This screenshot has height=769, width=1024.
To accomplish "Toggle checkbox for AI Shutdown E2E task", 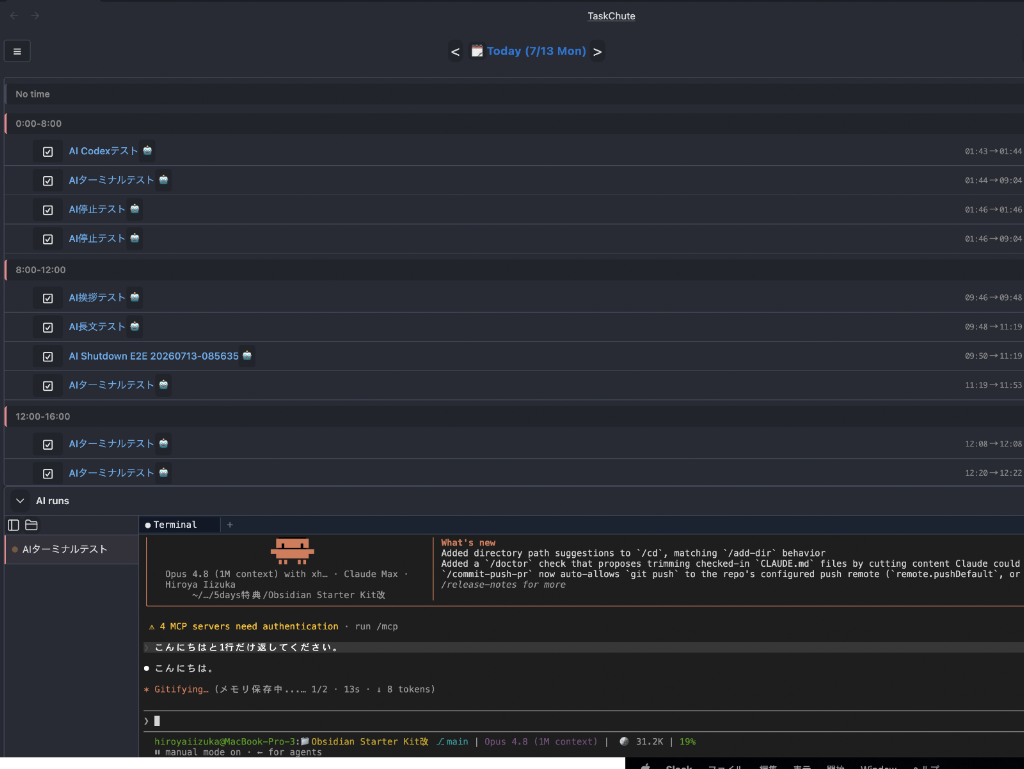I will pos(48,357).
